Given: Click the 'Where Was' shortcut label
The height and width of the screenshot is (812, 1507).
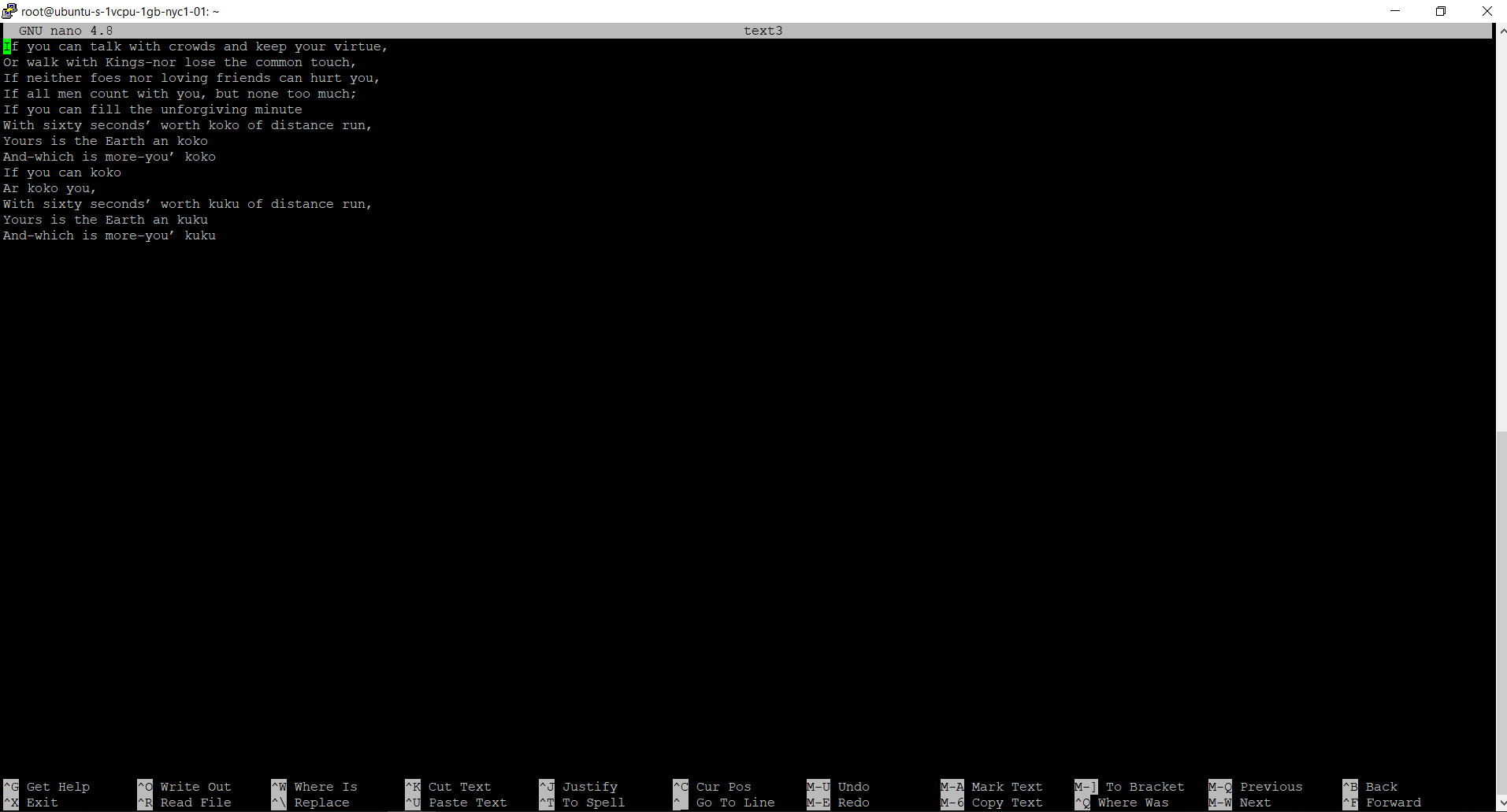Looking at the screenshot, I should click(x=1134, y=803).
